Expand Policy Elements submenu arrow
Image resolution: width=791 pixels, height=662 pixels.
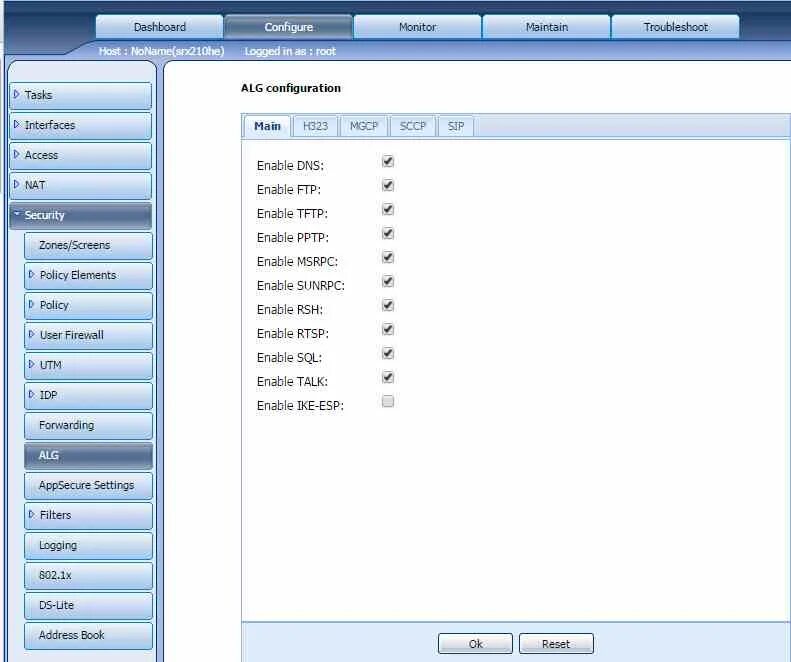coord(32,274)
